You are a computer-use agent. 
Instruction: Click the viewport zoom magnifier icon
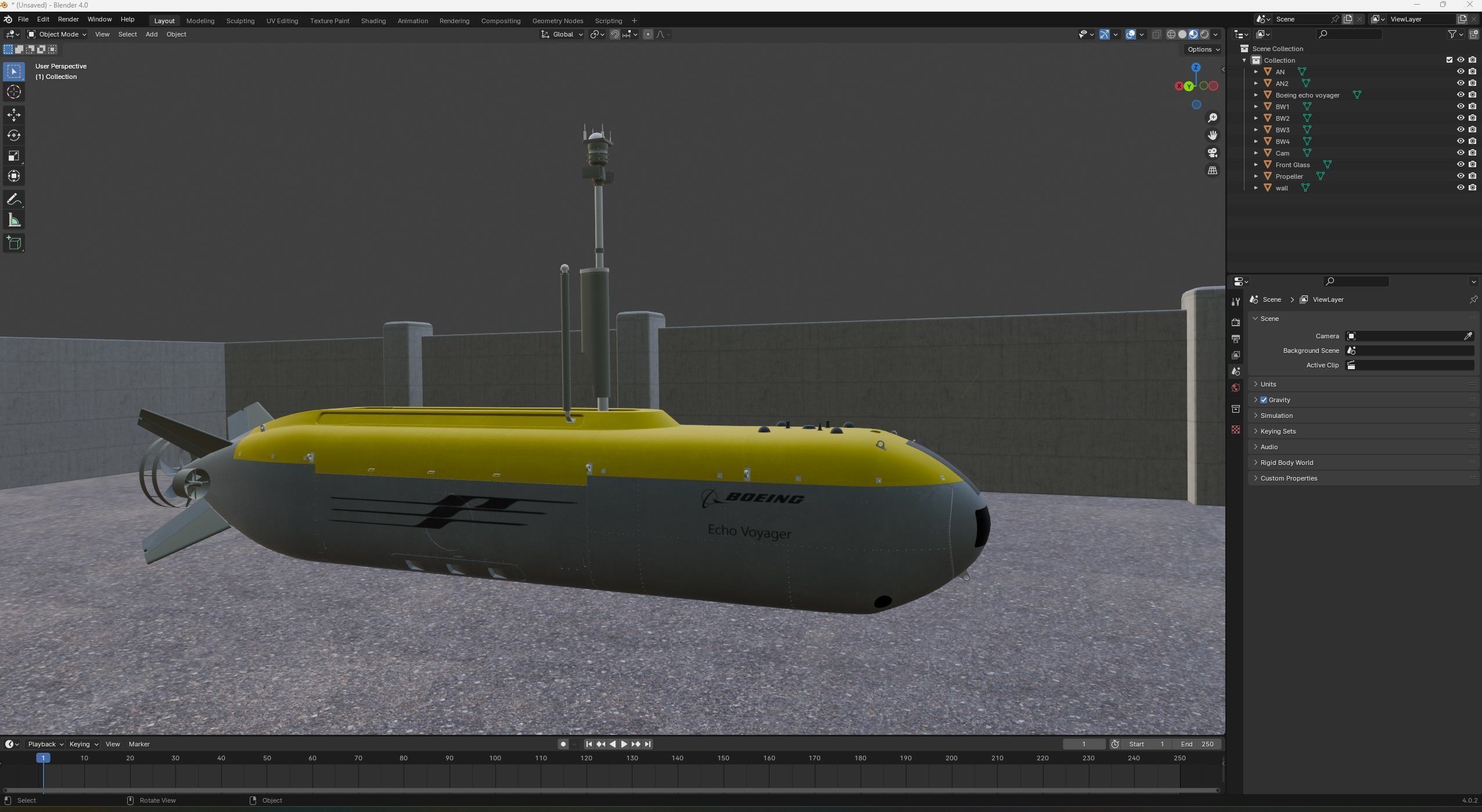click(x=1213, y=118)
